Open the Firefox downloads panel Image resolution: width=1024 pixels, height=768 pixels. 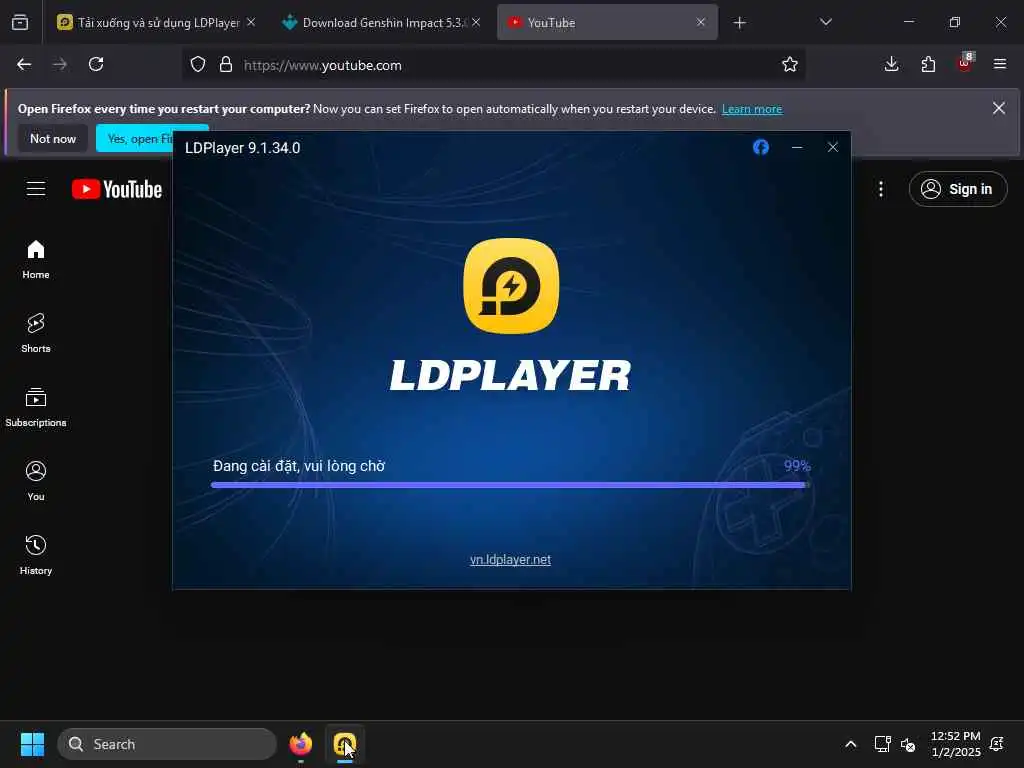pos(891,64)
